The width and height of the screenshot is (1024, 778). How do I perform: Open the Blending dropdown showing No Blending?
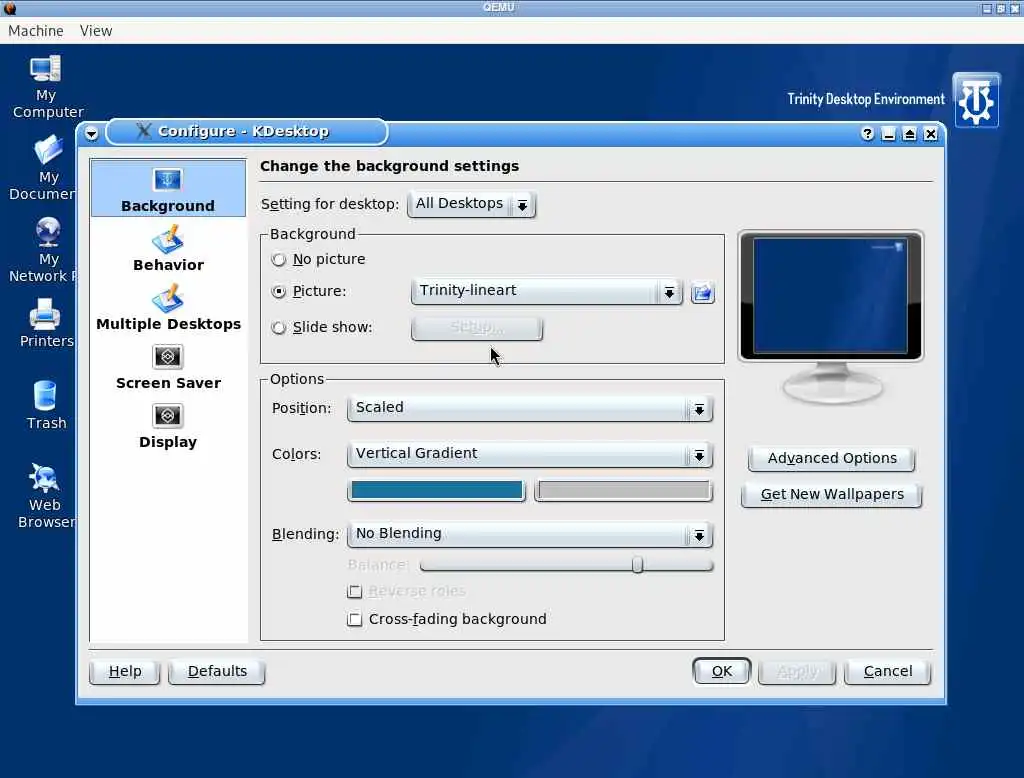(x=530, y=535)
